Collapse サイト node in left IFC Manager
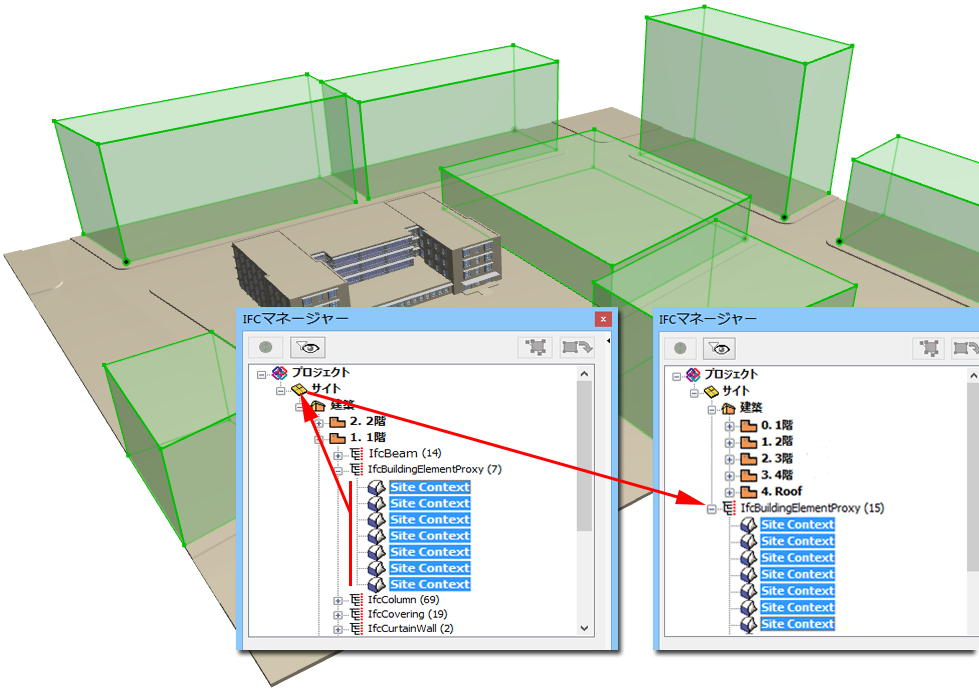The image size is (979, 694). click(280, 391)
